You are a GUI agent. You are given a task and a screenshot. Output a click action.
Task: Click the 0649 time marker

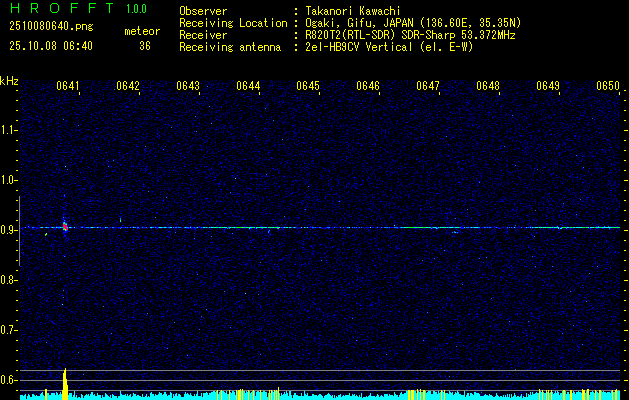[548, 86]
